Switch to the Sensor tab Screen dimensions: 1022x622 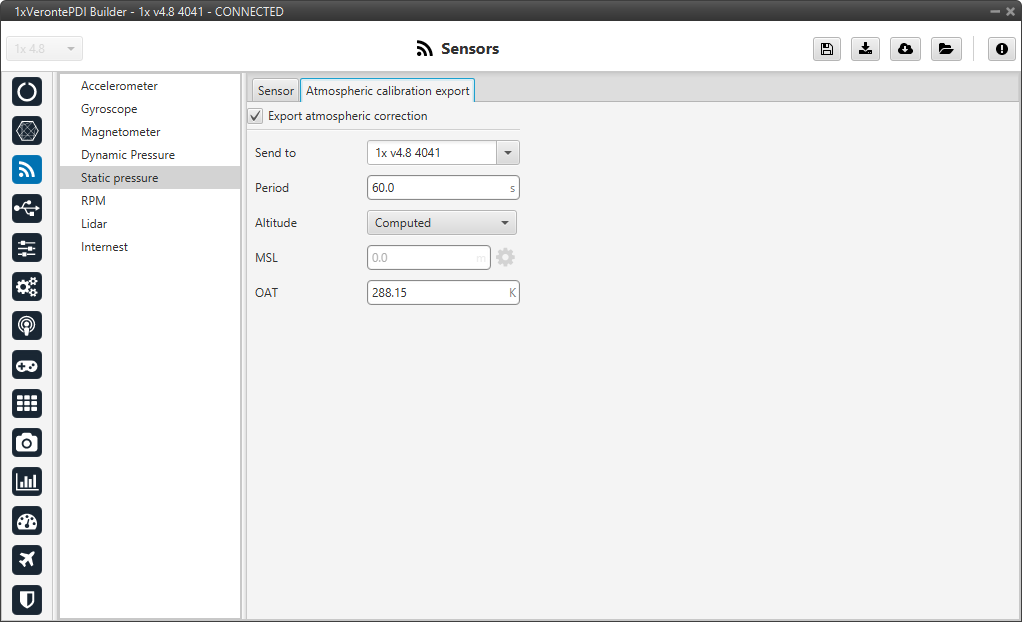click(275, 91)
